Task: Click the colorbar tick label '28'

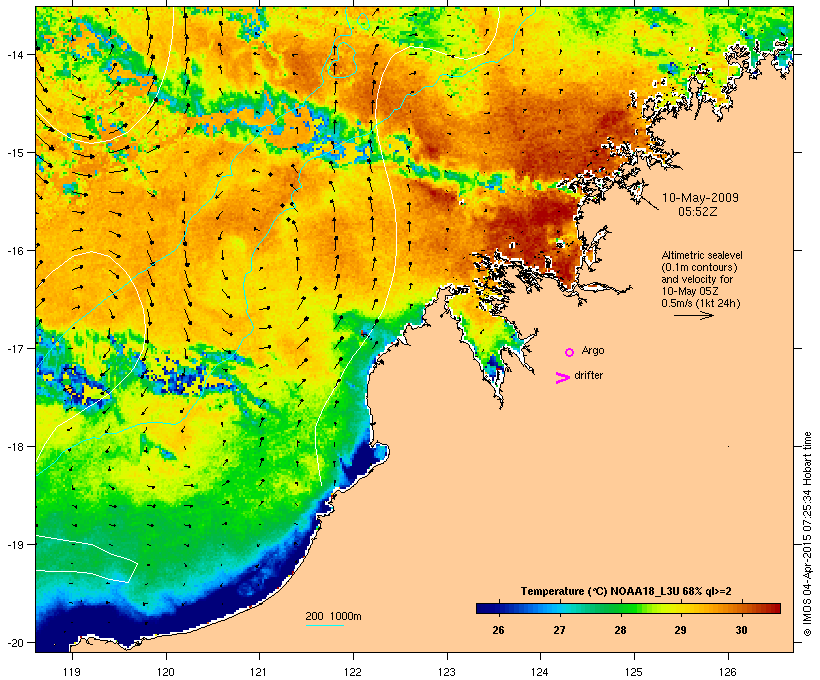Action: point(620,630)
